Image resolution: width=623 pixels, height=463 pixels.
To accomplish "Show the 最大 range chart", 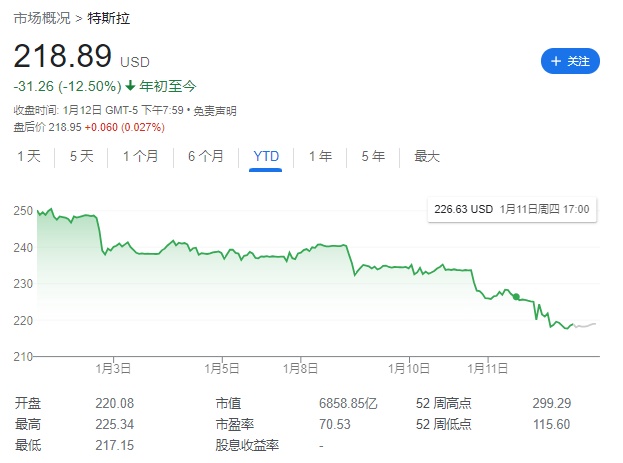I will [427, 156].
